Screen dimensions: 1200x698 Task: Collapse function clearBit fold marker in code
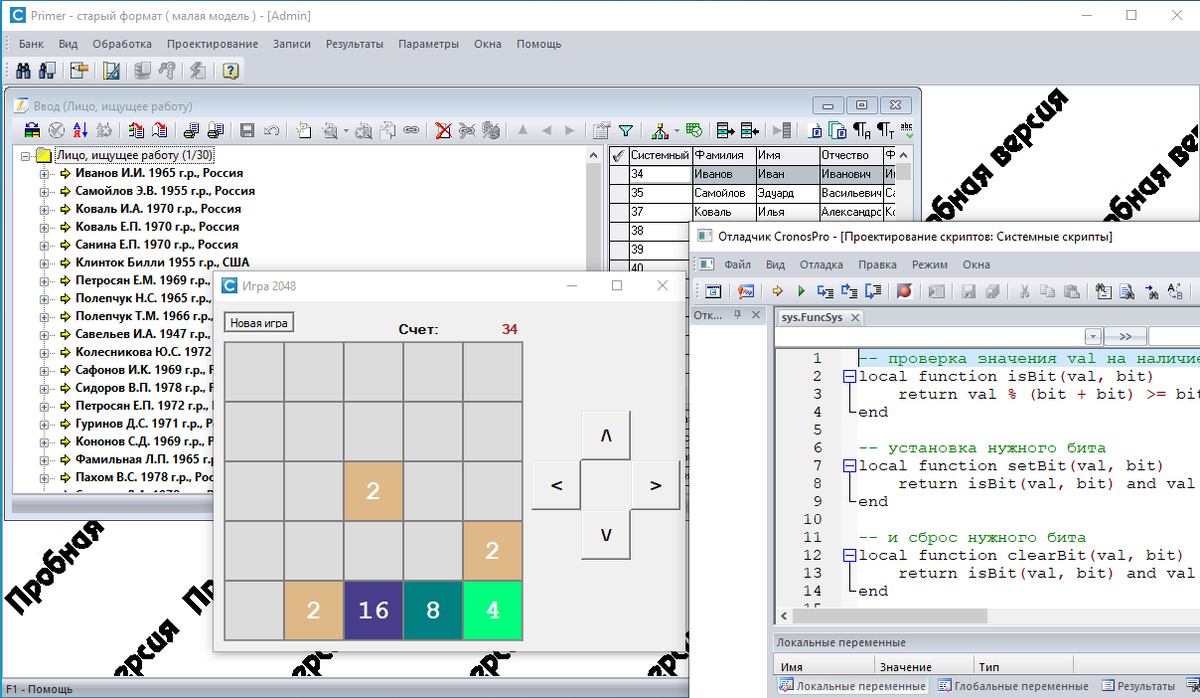tap(849, 555)
